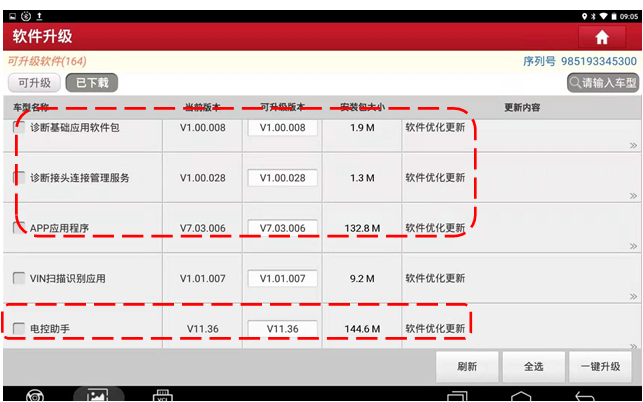The height and width of the screenshot is (402, 643).
Task: Tick the VIN扫描识别应用 checkbox
Action: [x=19, y=279]
